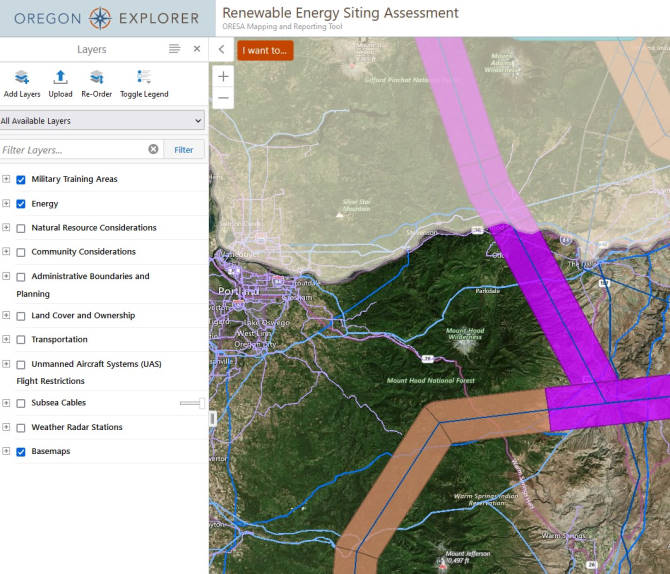Adjust the Subsea Cables transparency slider

tap(191, 403)
